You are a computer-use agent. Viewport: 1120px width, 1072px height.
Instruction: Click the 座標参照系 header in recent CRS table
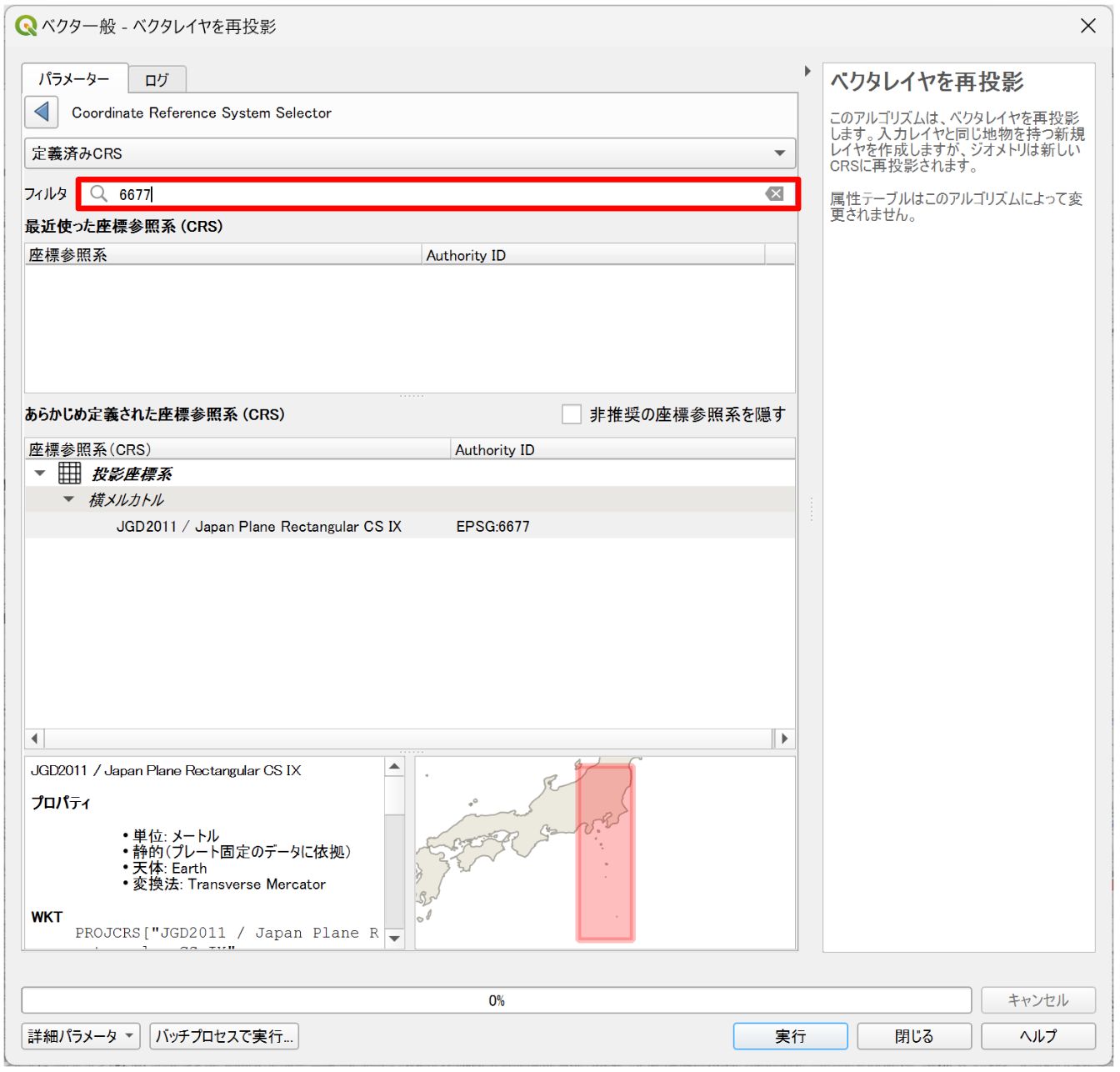tap(223, 255)
